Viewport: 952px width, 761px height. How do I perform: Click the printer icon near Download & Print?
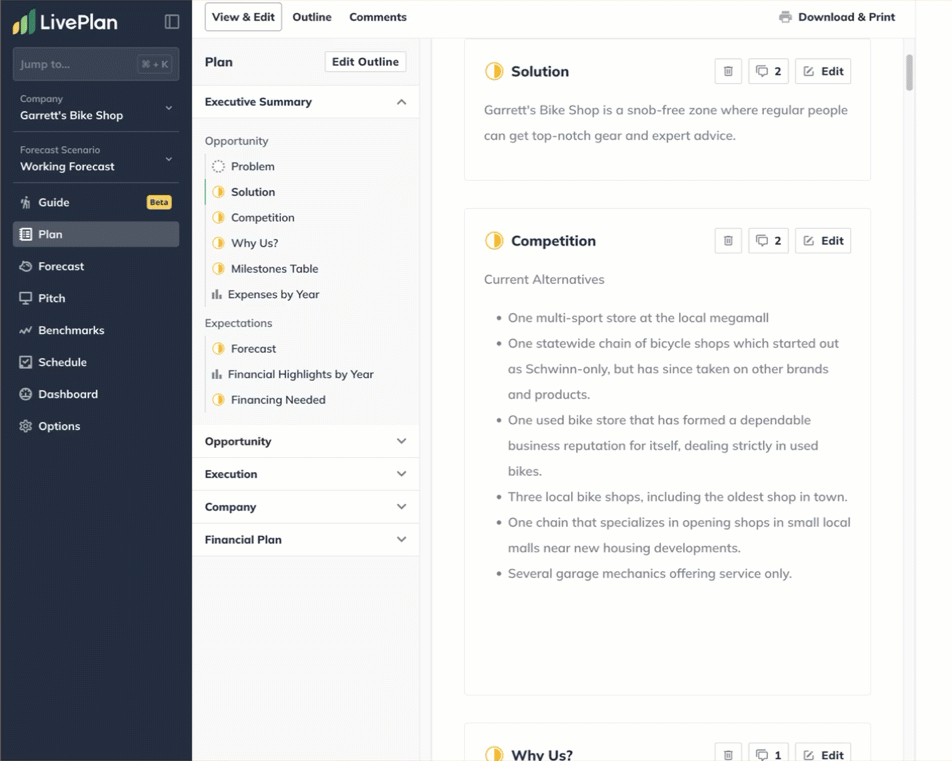click(785, 17)
